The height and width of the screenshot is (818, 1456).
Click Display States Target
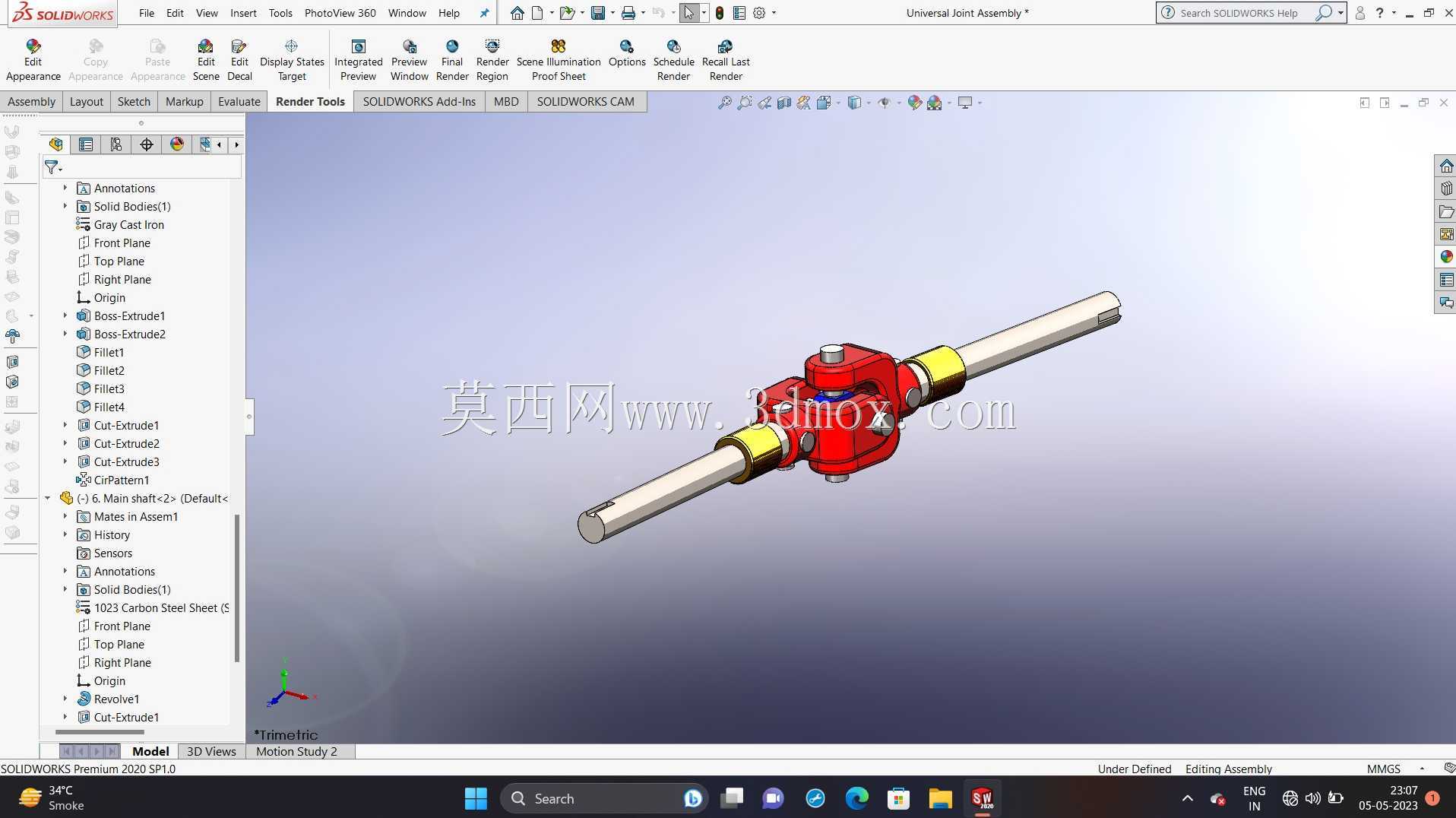click(x=292, y=60)
